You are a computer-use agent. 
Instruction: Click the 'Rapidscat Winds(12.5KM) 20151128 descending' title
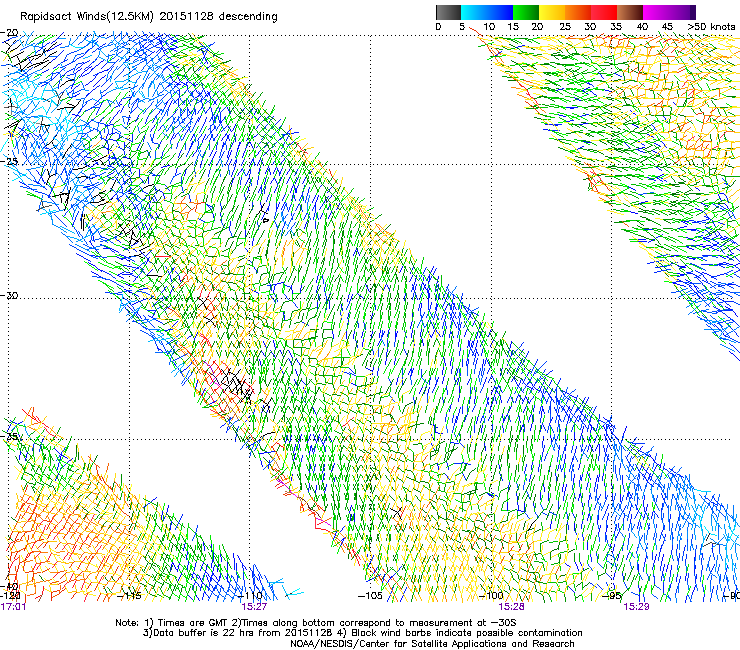coord(149,17)
